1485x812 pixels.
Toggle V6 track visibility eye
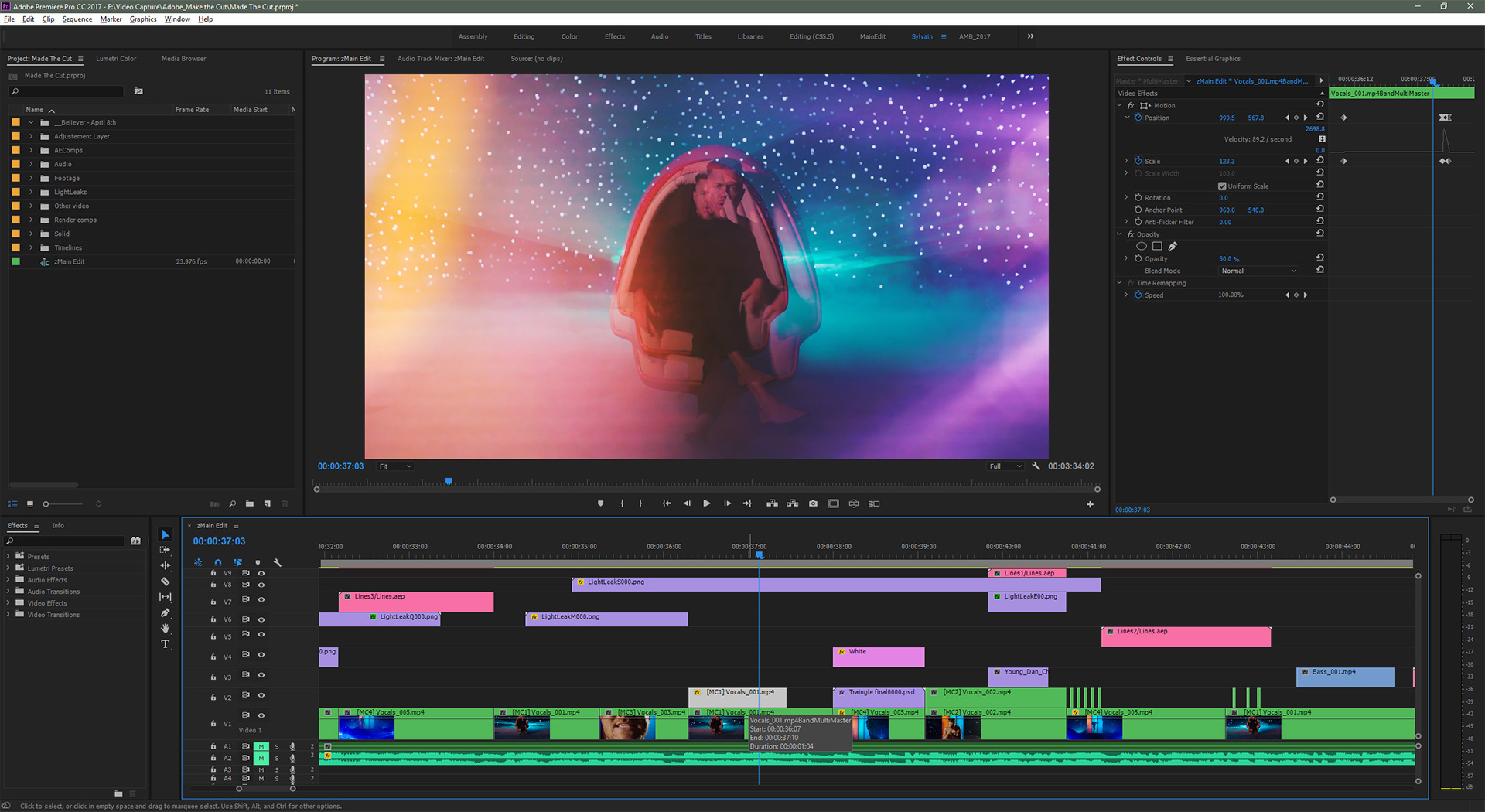pyautogui.click(x=261, y=619)
